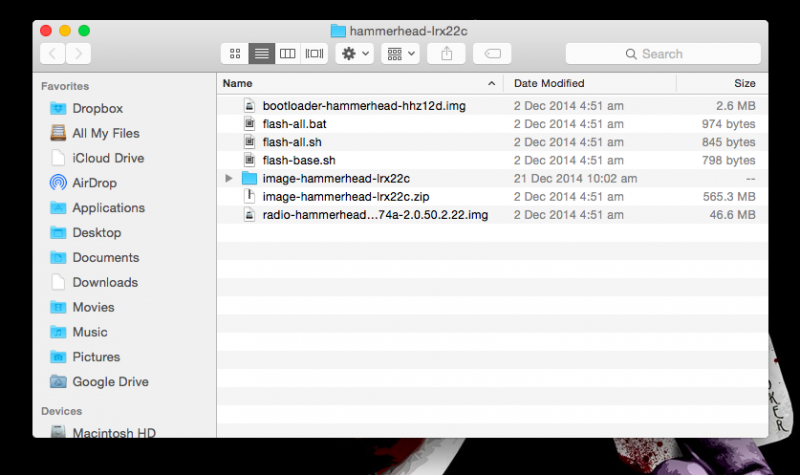Expand the image-hammerhead-lrx22c folder
This screenshot has width=800, height=475.
pyautogui.click(x=229, y=178)
